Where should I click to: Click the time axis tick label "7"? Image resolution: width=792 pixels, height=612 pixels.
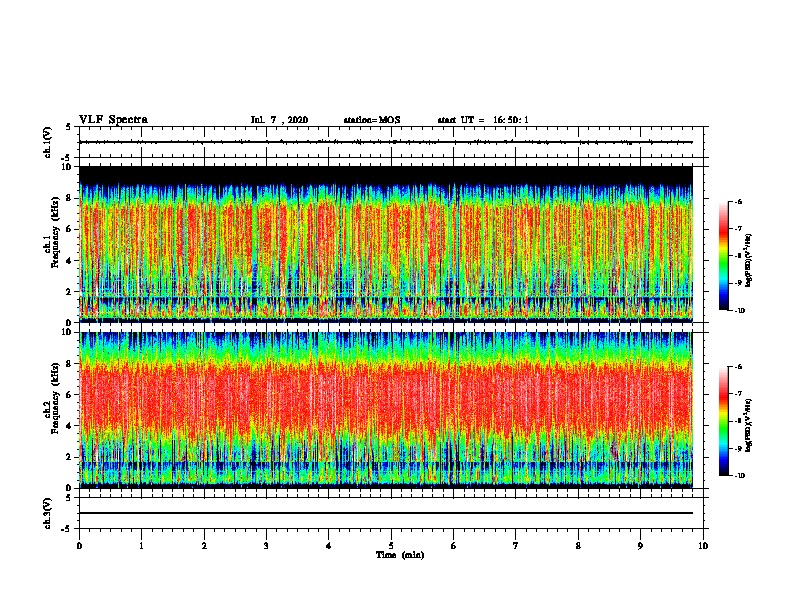point(516,546)
